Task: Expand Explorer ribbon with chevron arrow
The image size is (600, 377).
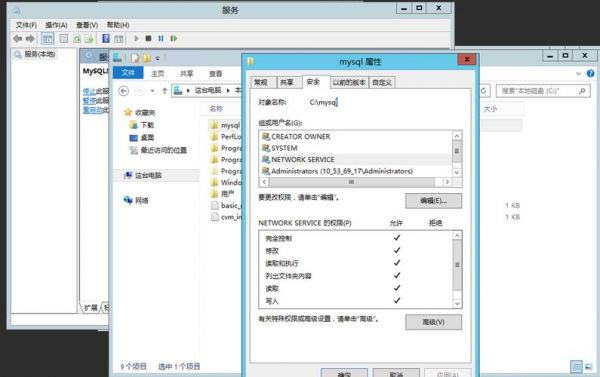Action: [579, 73]
